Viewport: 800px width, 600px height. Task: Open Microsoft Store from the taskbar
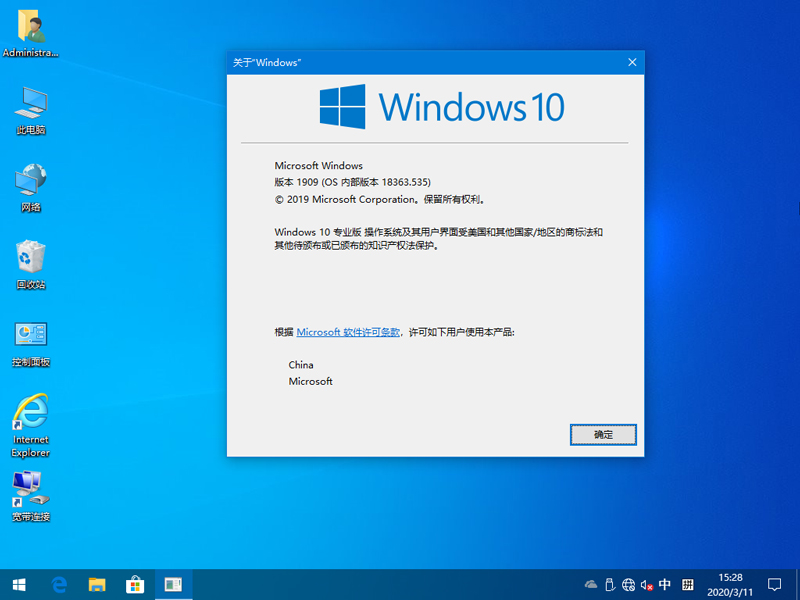[x=135, y=585]
